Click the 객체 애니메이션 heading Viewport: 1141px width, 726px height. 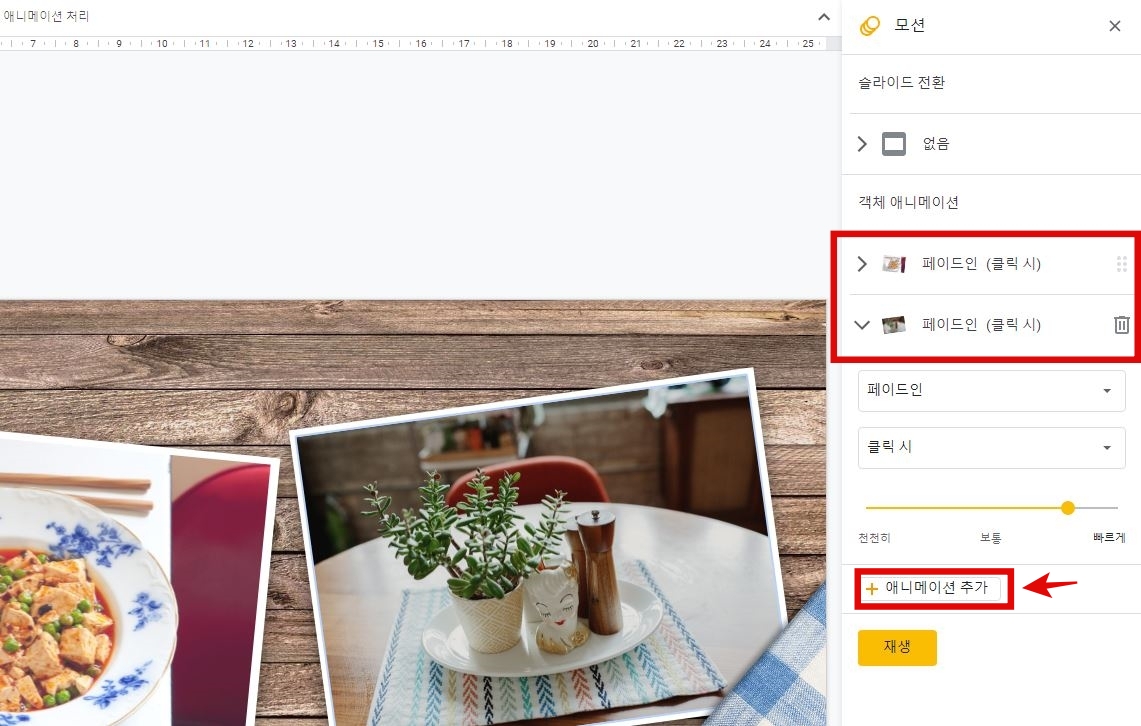point(908,202)
